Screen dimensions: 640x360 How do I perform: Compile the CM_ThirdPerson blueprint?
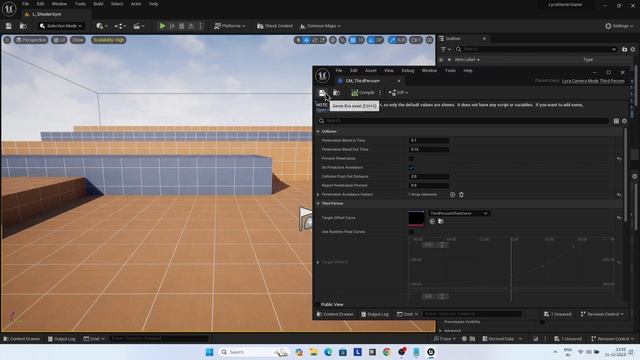(x=363, y=93)
